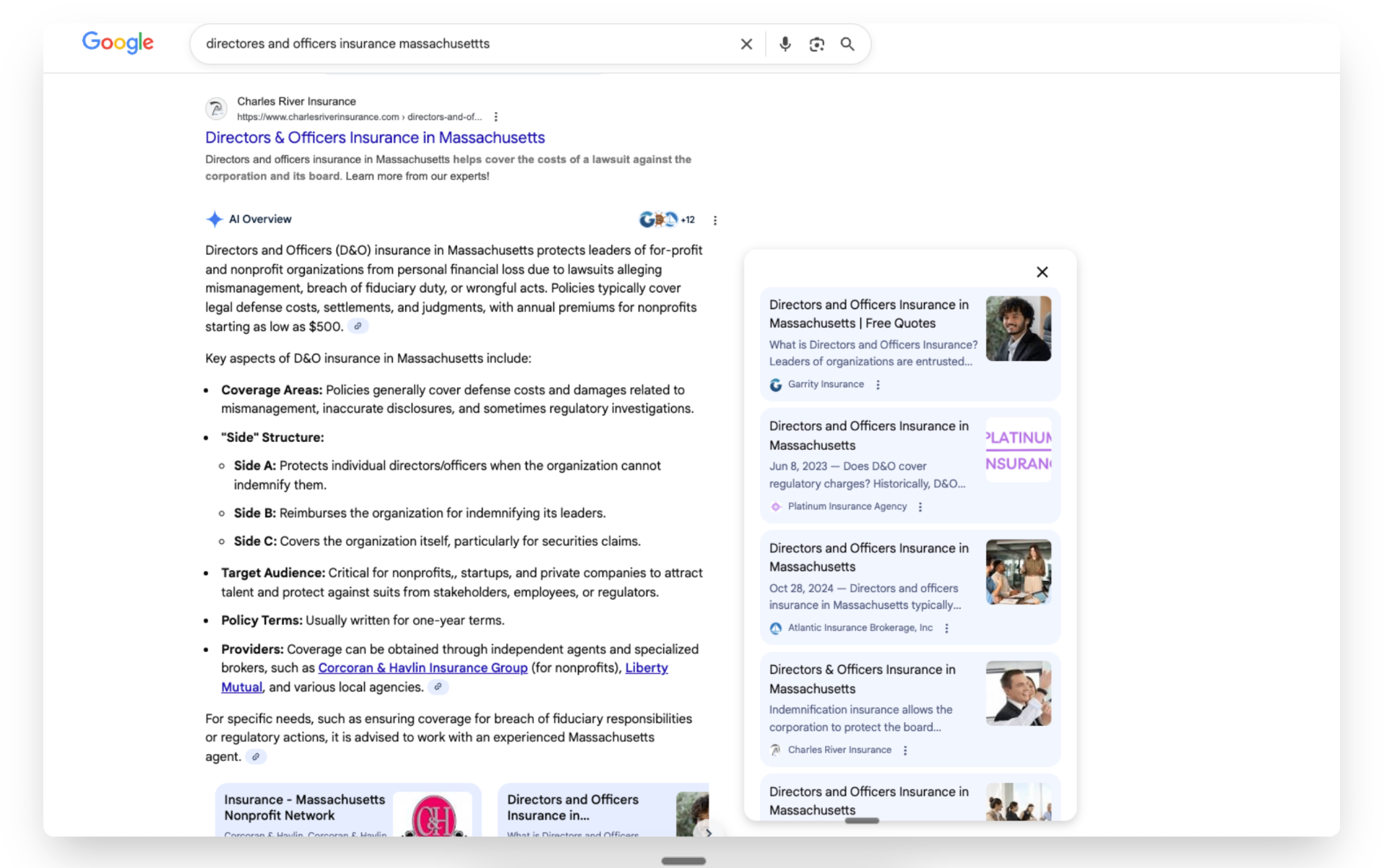This screenshot has height=868, width=1387.
Task: Open Corcoran & Havlin Insurance Group link
Action: point(423,668)
